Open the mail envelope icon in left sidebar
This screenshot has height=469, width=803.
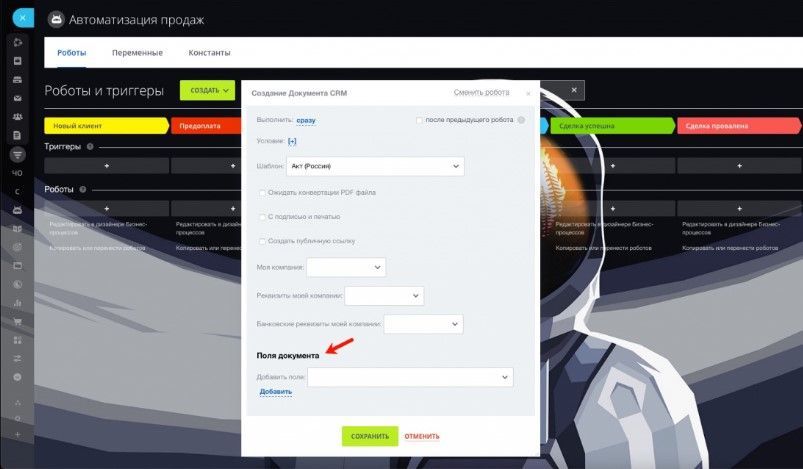[x=17, y=98]
